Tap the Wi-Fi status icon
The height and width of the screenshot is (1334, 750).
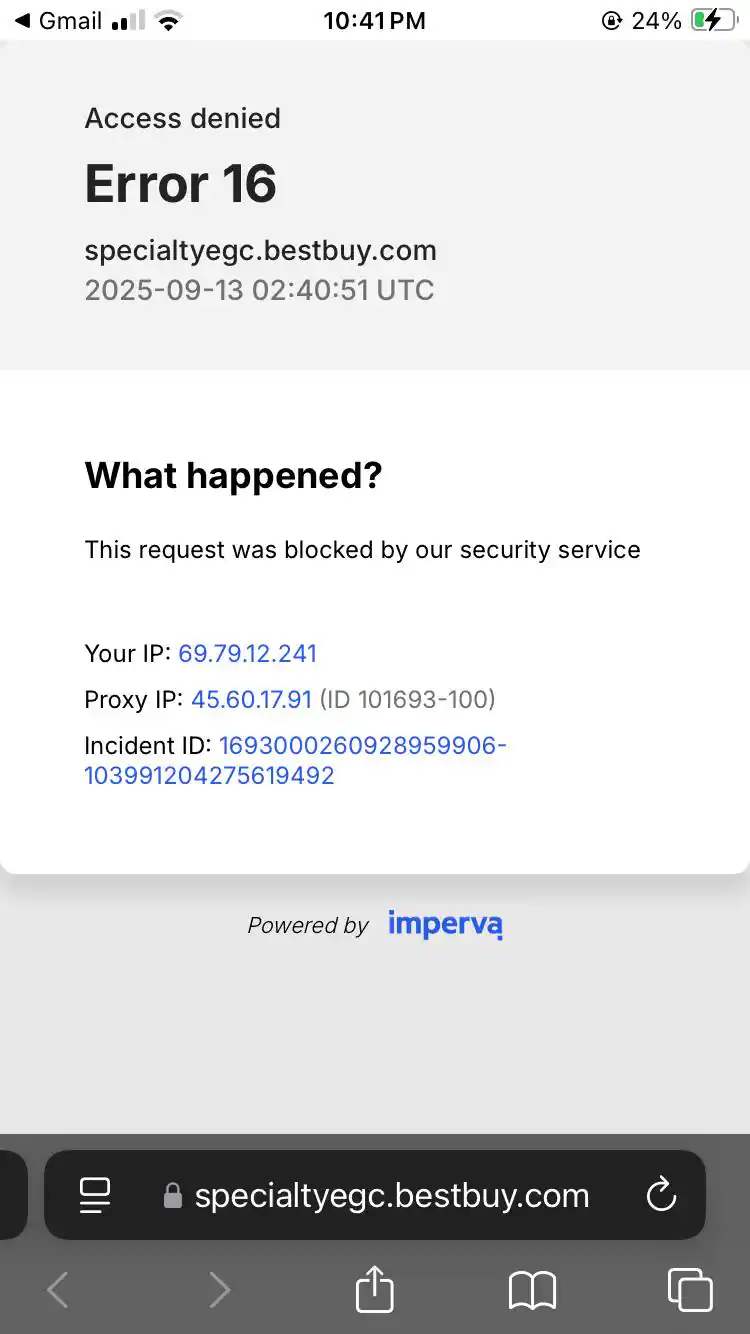(x=169, y=21)
